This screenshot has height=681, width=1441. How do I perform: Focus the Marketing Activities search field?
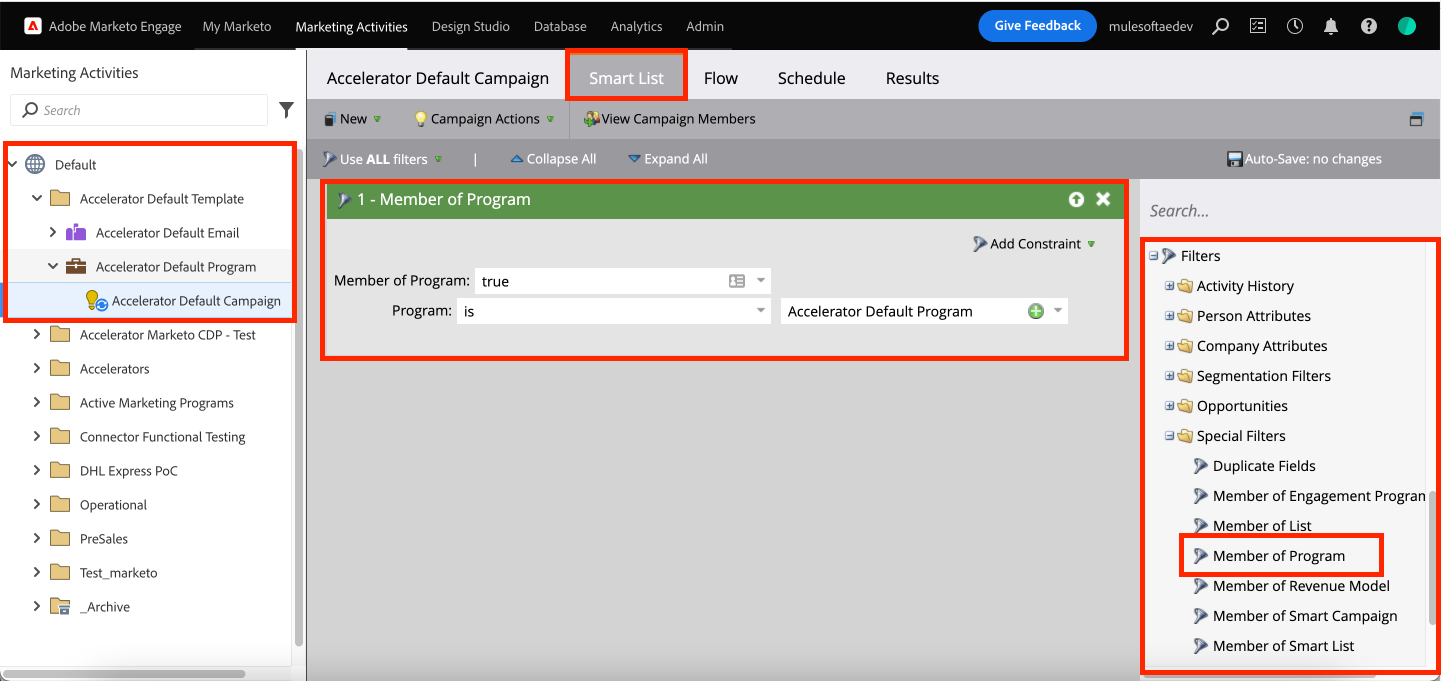139,110
